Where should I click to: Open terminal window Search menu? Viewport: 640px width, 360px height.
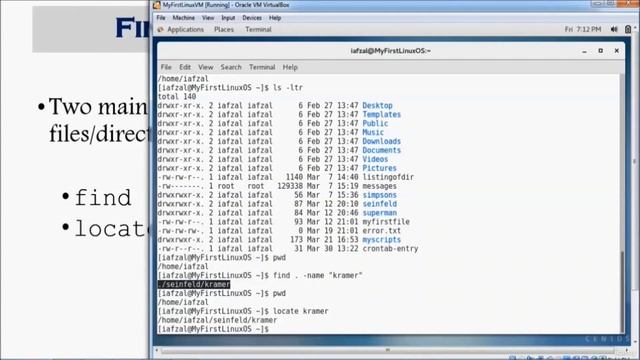pos(231,67)
